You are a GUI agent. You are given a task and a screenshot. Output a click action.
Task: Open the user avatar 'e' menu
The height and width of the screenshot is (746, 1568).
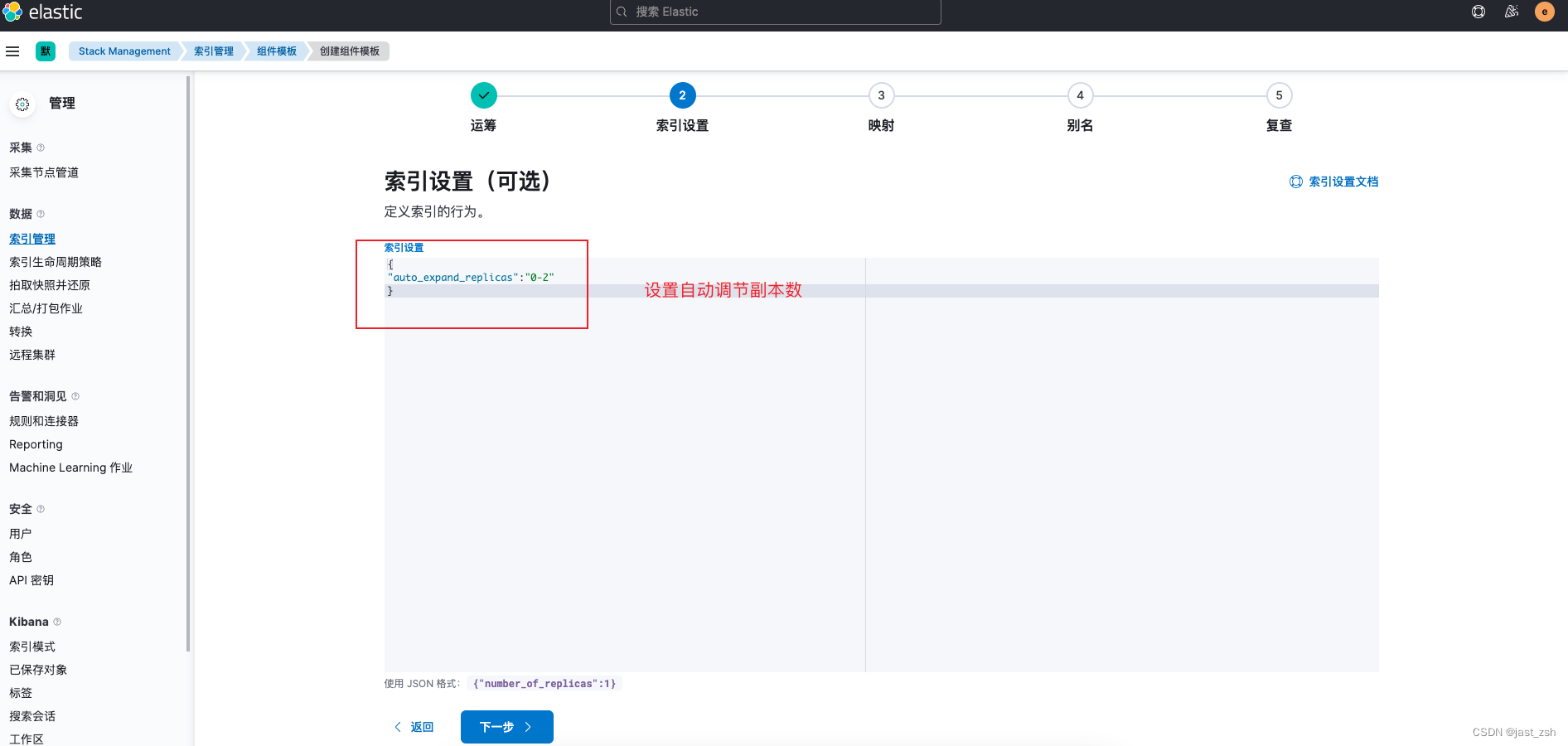click(1545, 12)
